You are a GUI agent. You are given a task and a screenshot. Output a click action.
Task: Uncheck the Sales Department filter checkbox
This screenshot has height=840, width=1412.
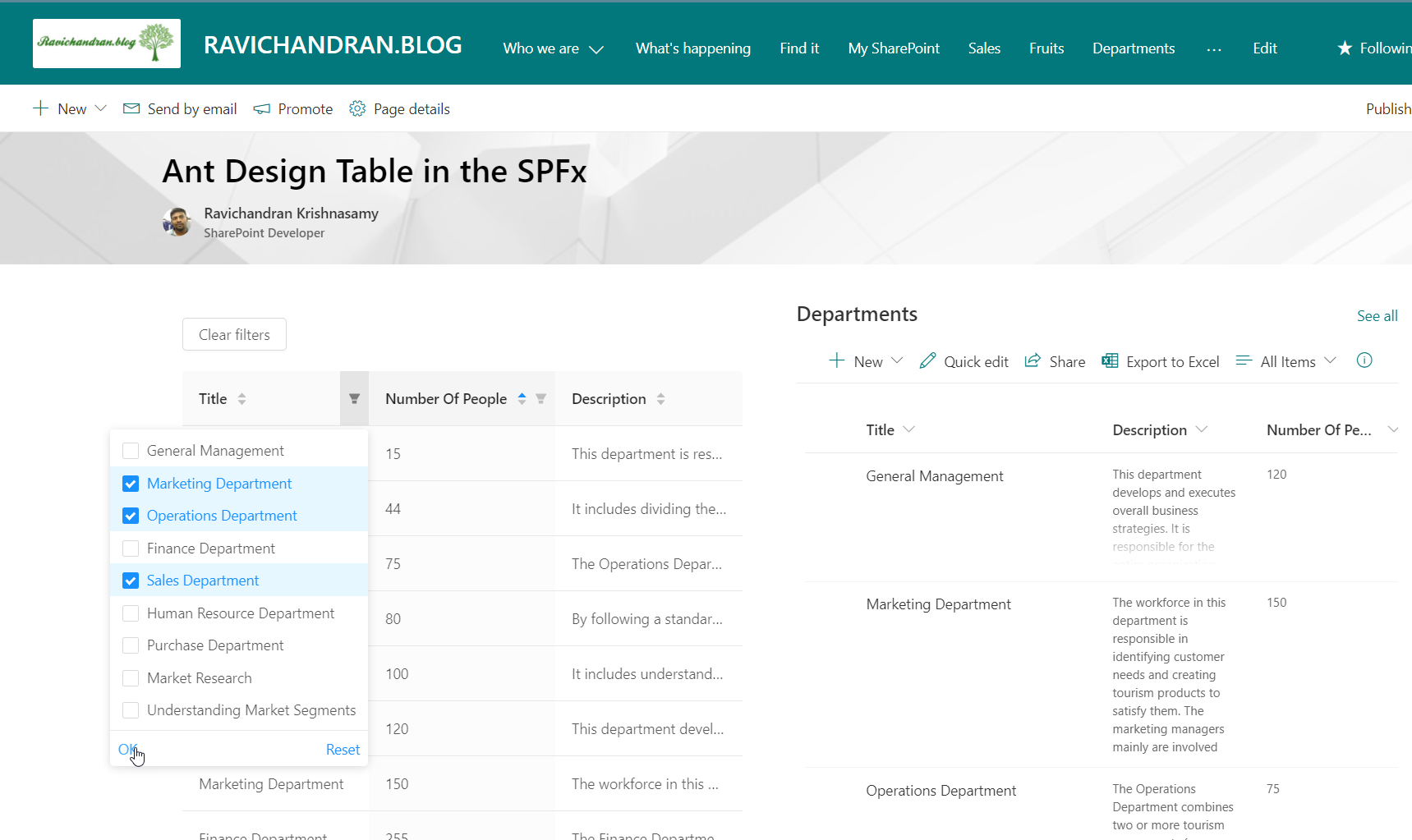(x=131, y=581)
